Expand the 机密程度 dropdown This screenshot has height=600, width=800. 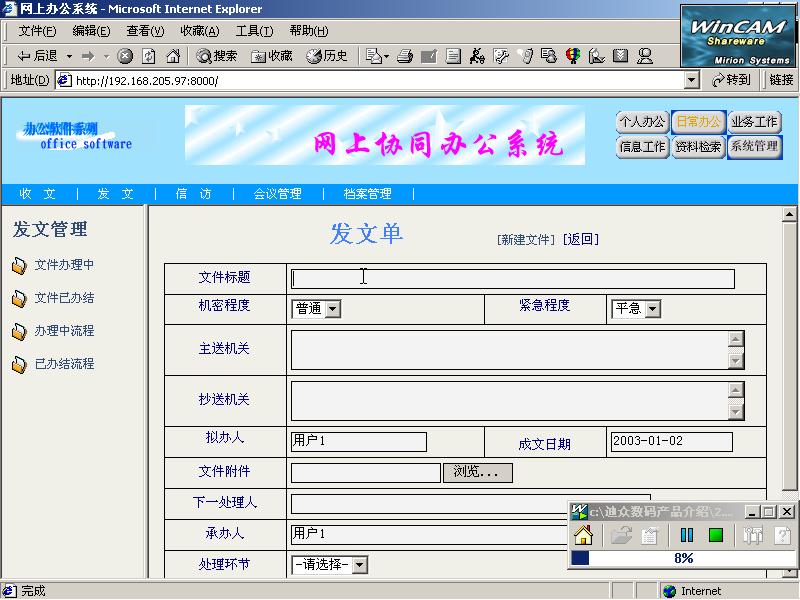(x=333, y=309)
